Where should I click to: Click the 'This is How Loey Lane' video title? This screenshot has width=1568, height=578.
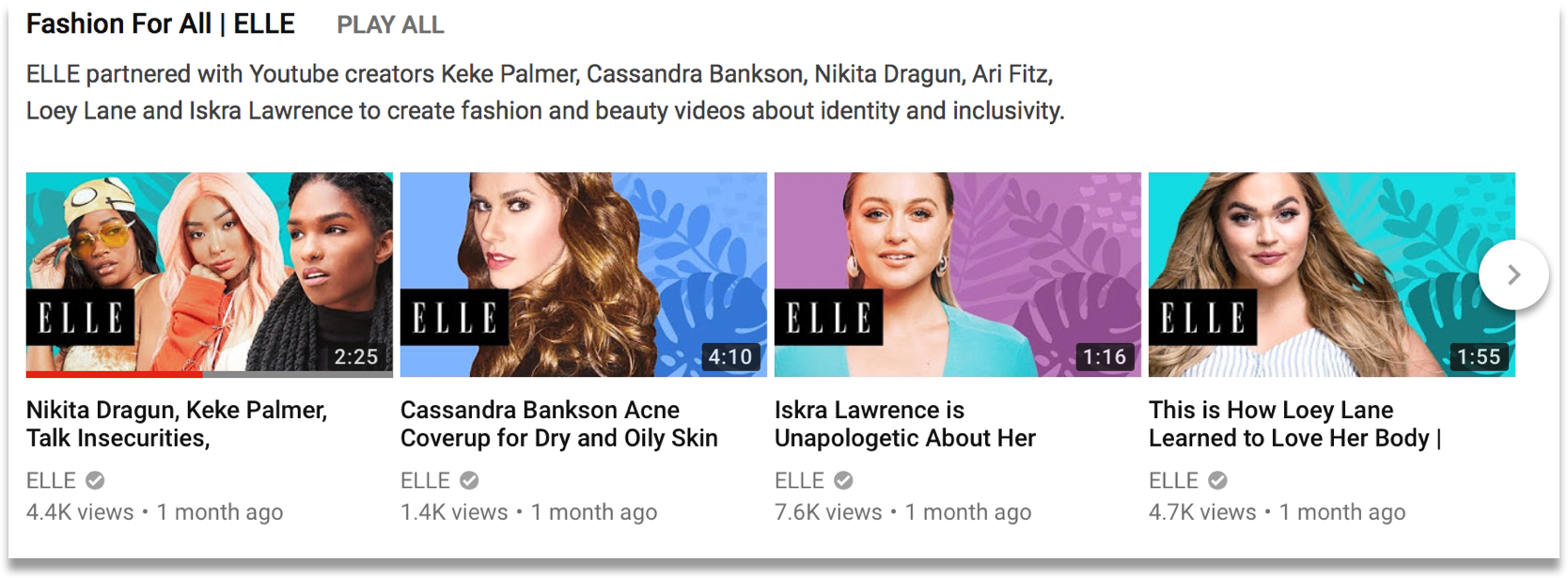coord(1294,424)
